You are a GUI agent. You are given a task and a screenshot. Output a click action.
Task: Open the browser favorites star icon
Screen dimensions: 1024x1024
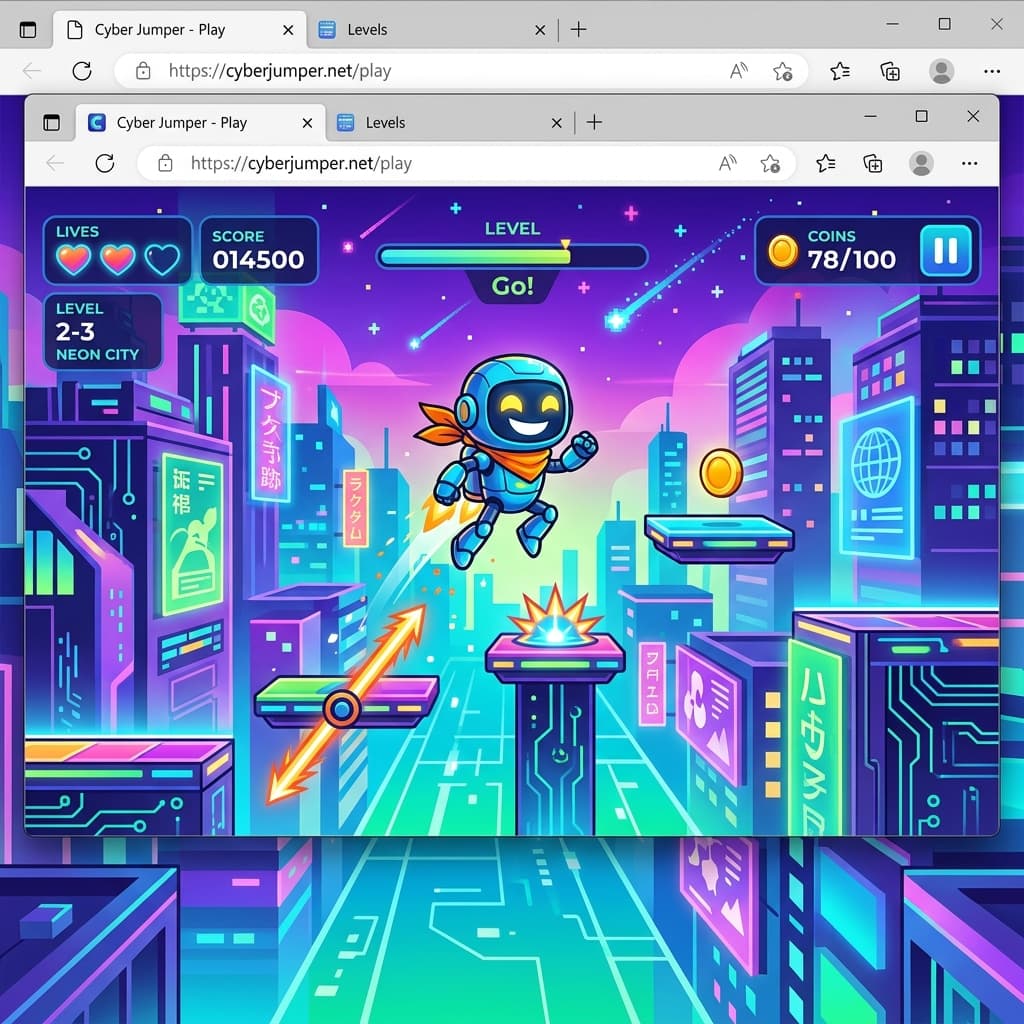tap(825, 163)
